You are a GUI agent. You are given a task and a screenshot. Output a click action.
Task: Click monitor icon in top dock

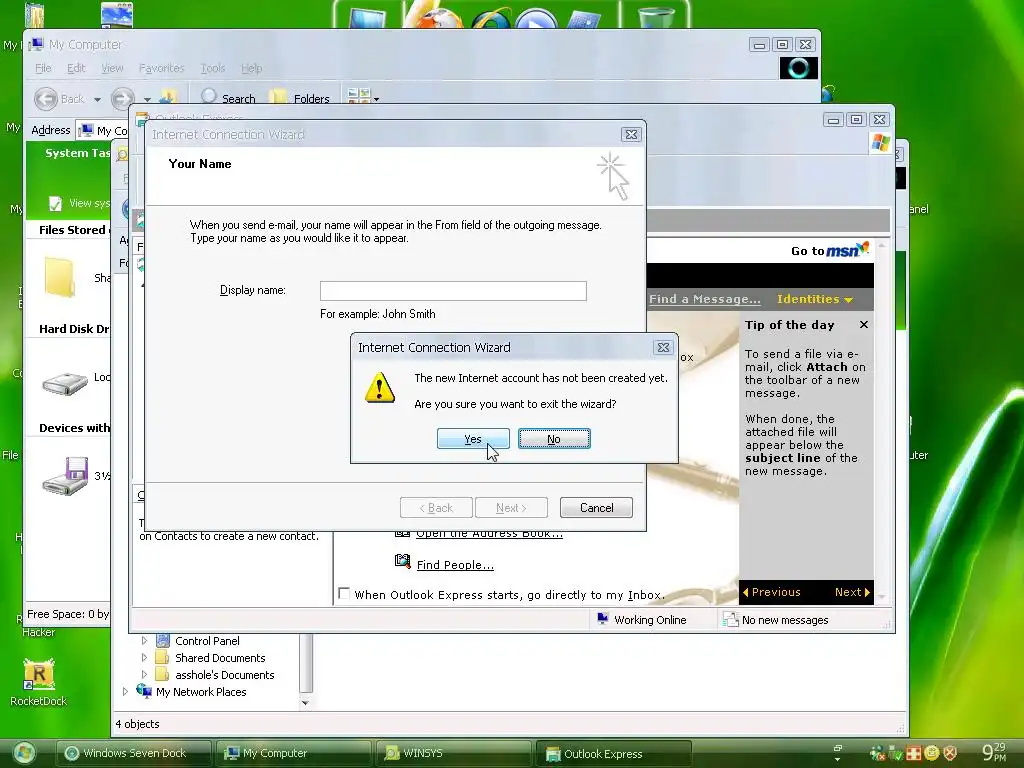click(367, 18)
